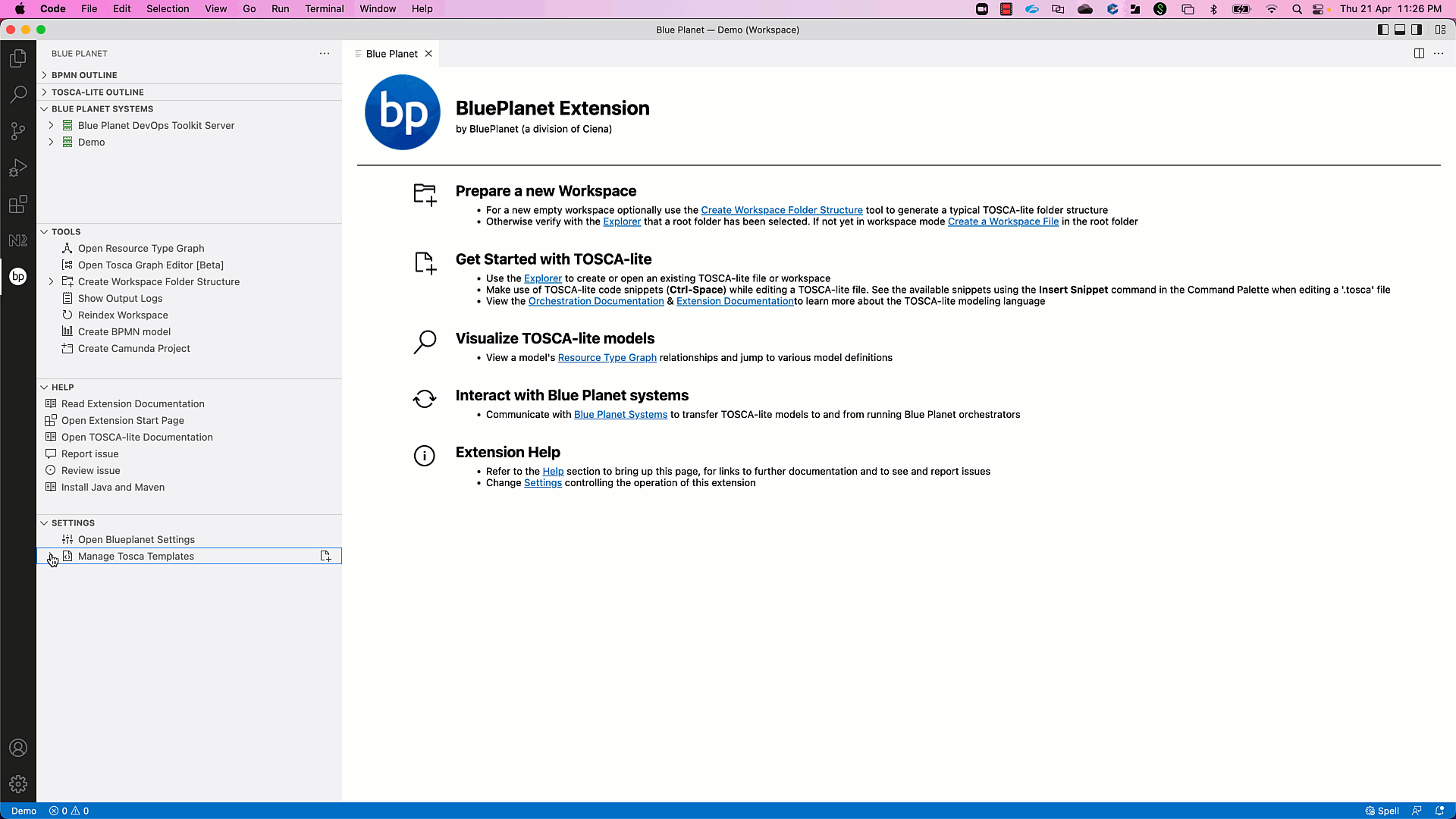Toggle the bottom panel visibility
This screenshot has width=1456, height=819.
[x=1400, y=30]
